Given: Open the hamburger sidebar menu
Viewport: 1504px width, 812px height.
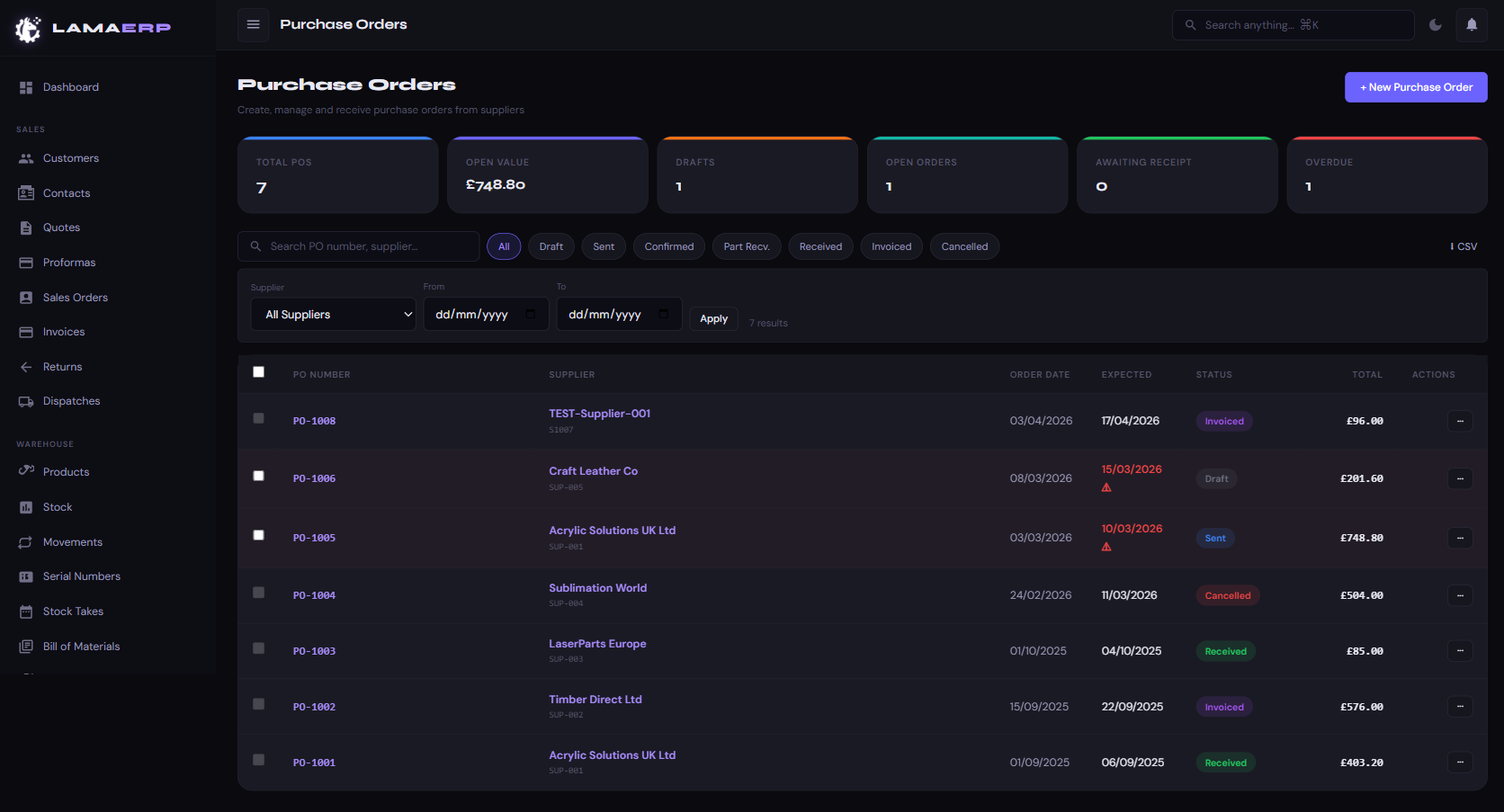Looking at the screenshot, I should (x=254, y=24).
